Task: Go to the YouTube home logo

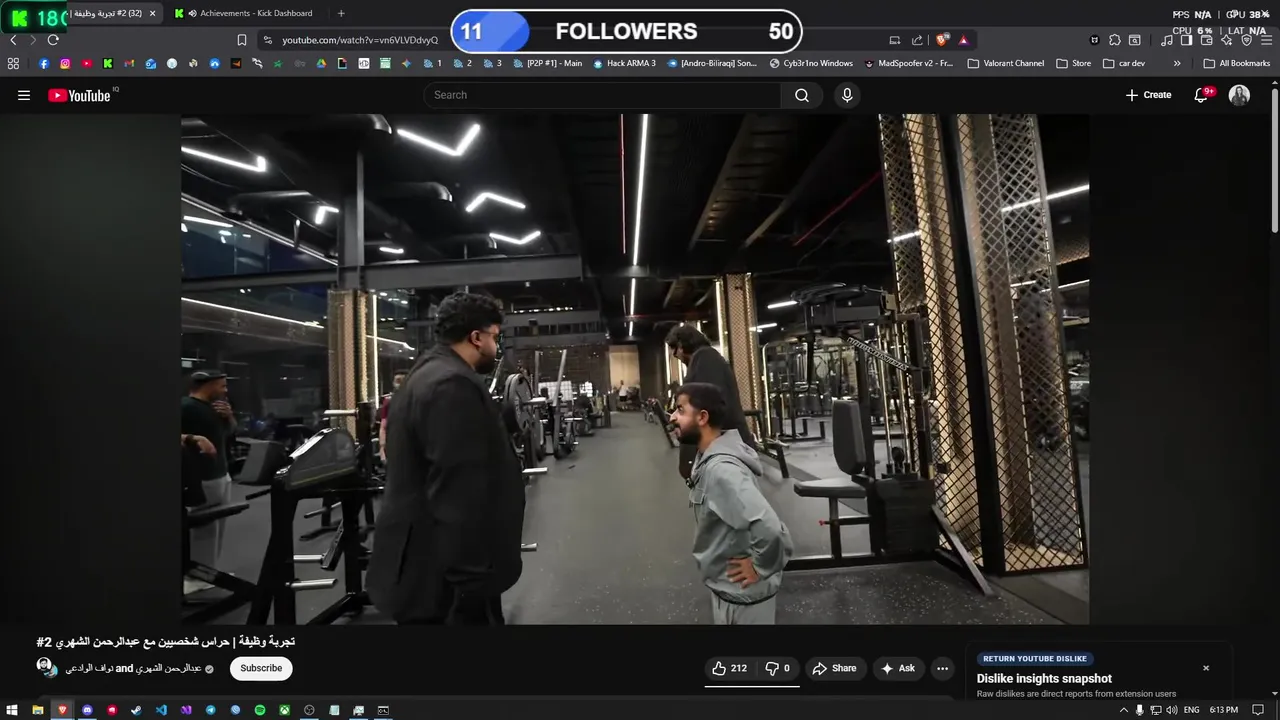Action: tap(79, 95)
